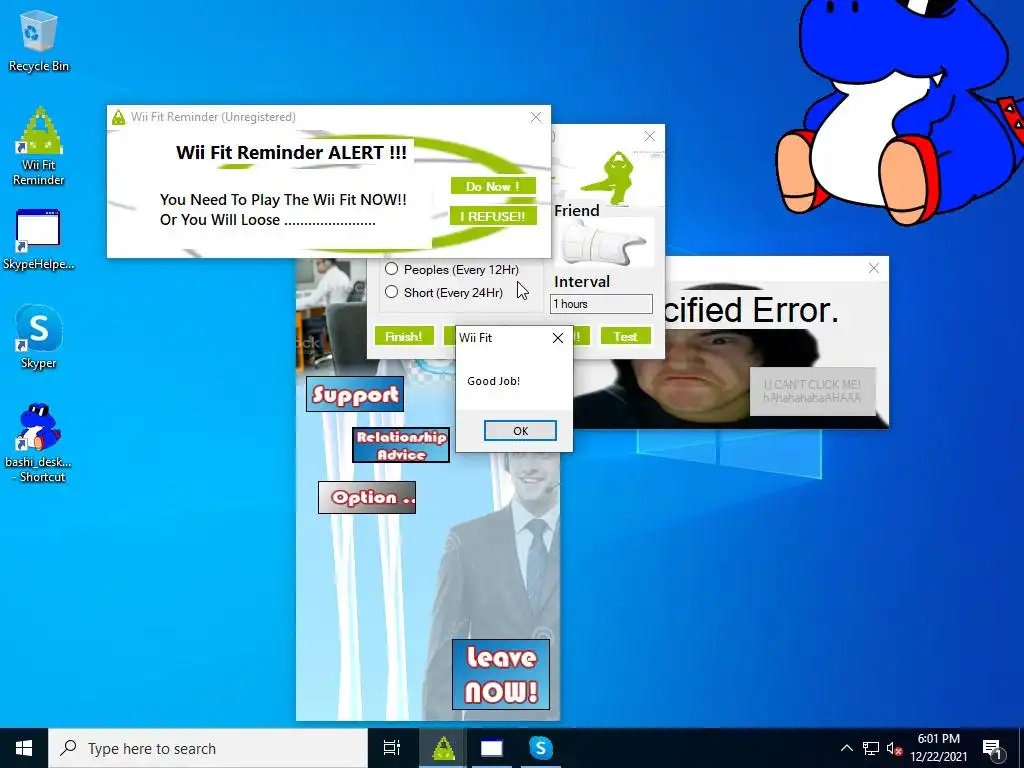
Task: Click the Wii balance board Friend image
Action: (x=604, y=243)
